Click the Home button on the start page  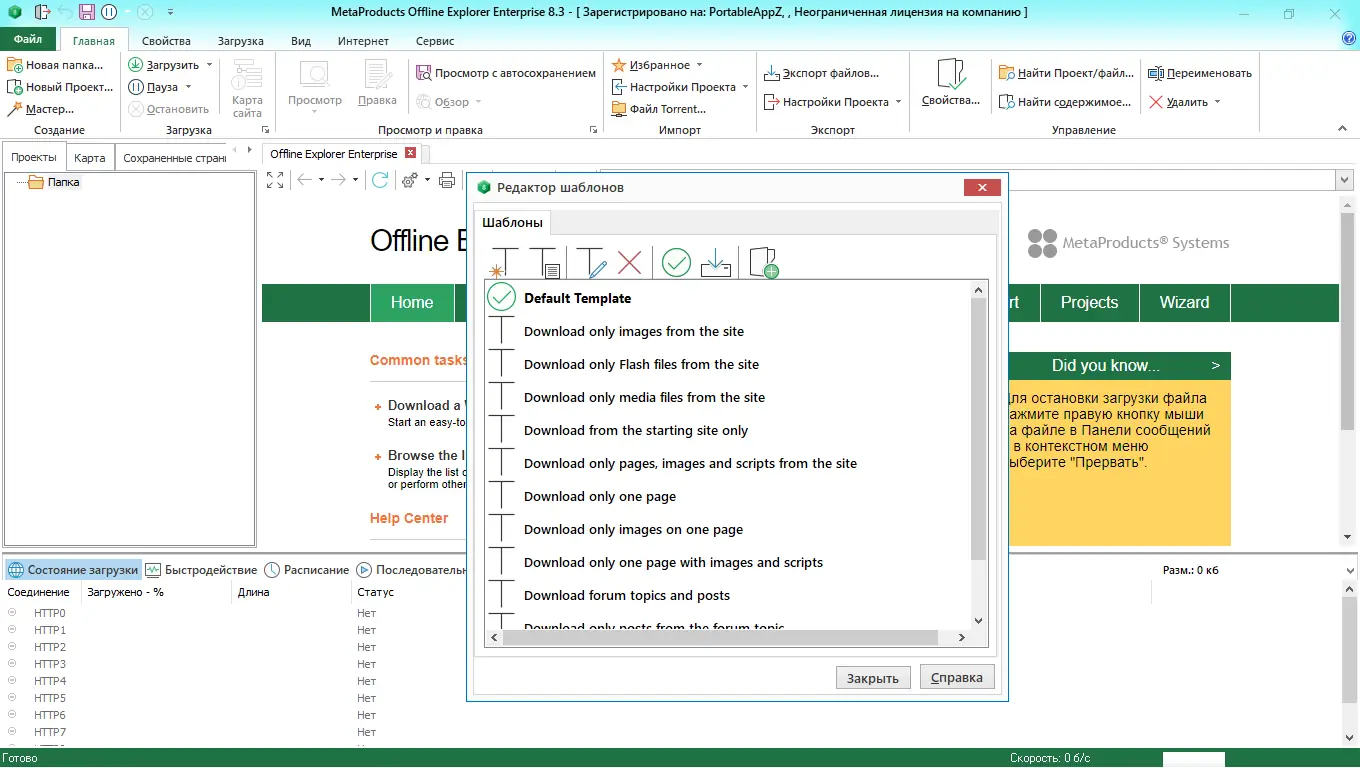(x=412, y=302)
